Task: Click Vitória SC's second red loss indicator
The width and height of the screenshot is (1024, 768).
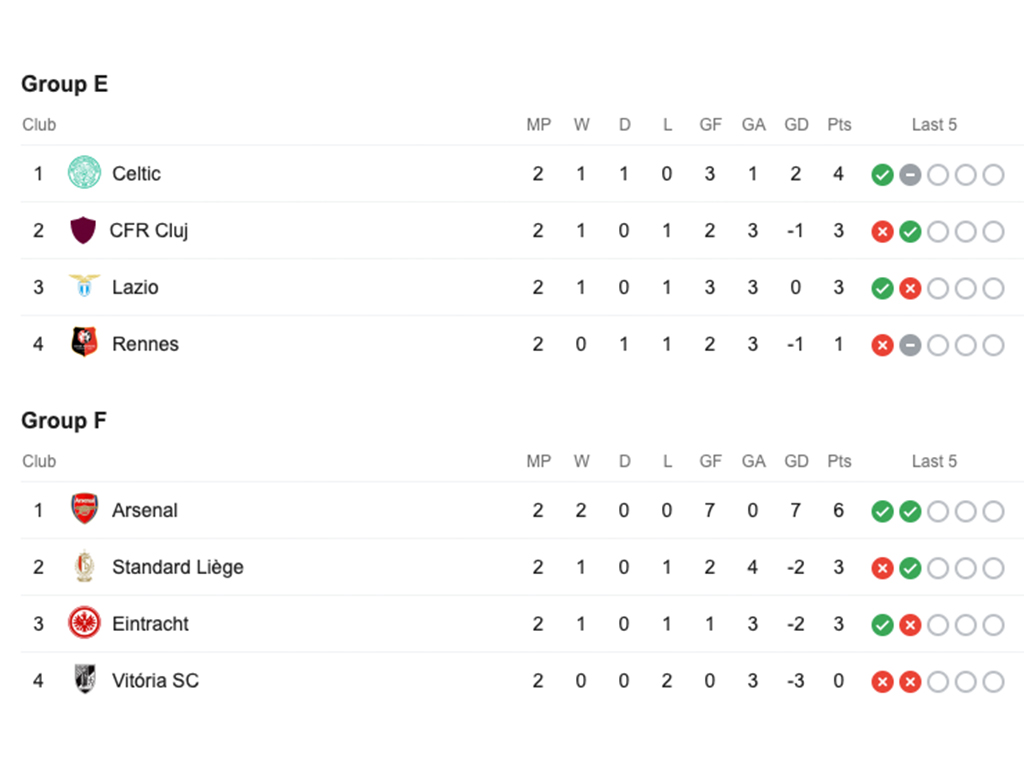Action: [910, 682]
